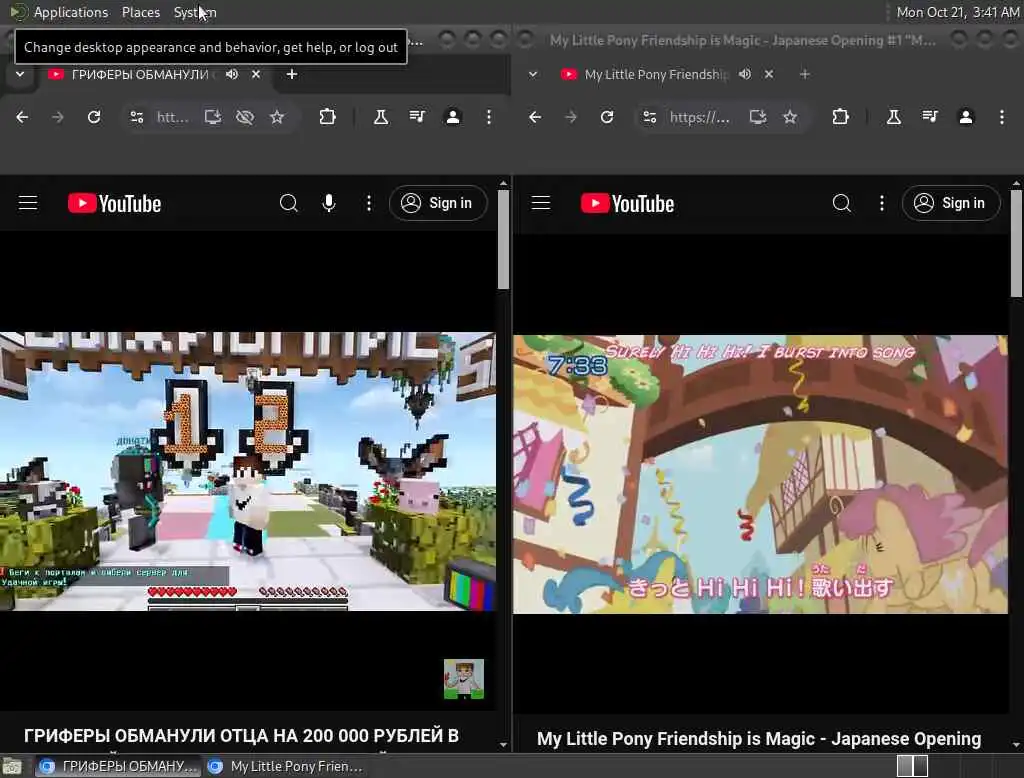Click the My Little Pony video player
1024x778 pixels.
coord(760,474)
